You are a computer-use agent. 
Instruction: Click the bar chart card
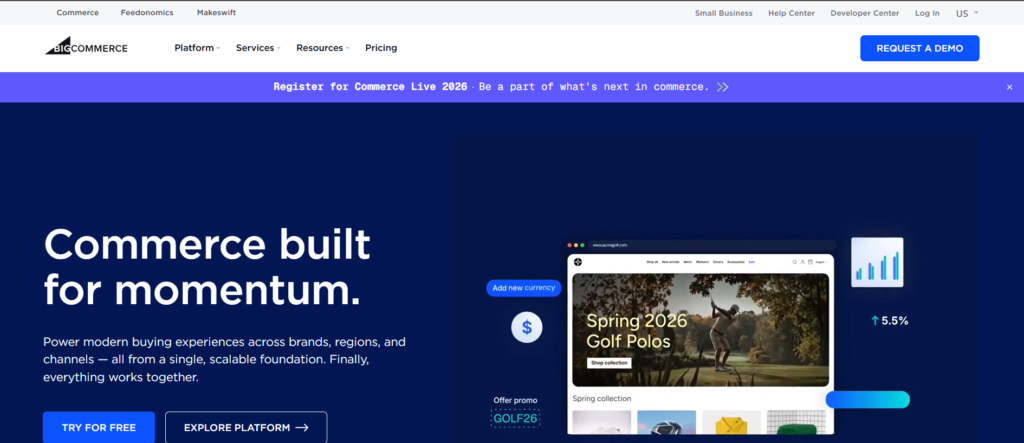pyautogui.click(x=877, y=262)
